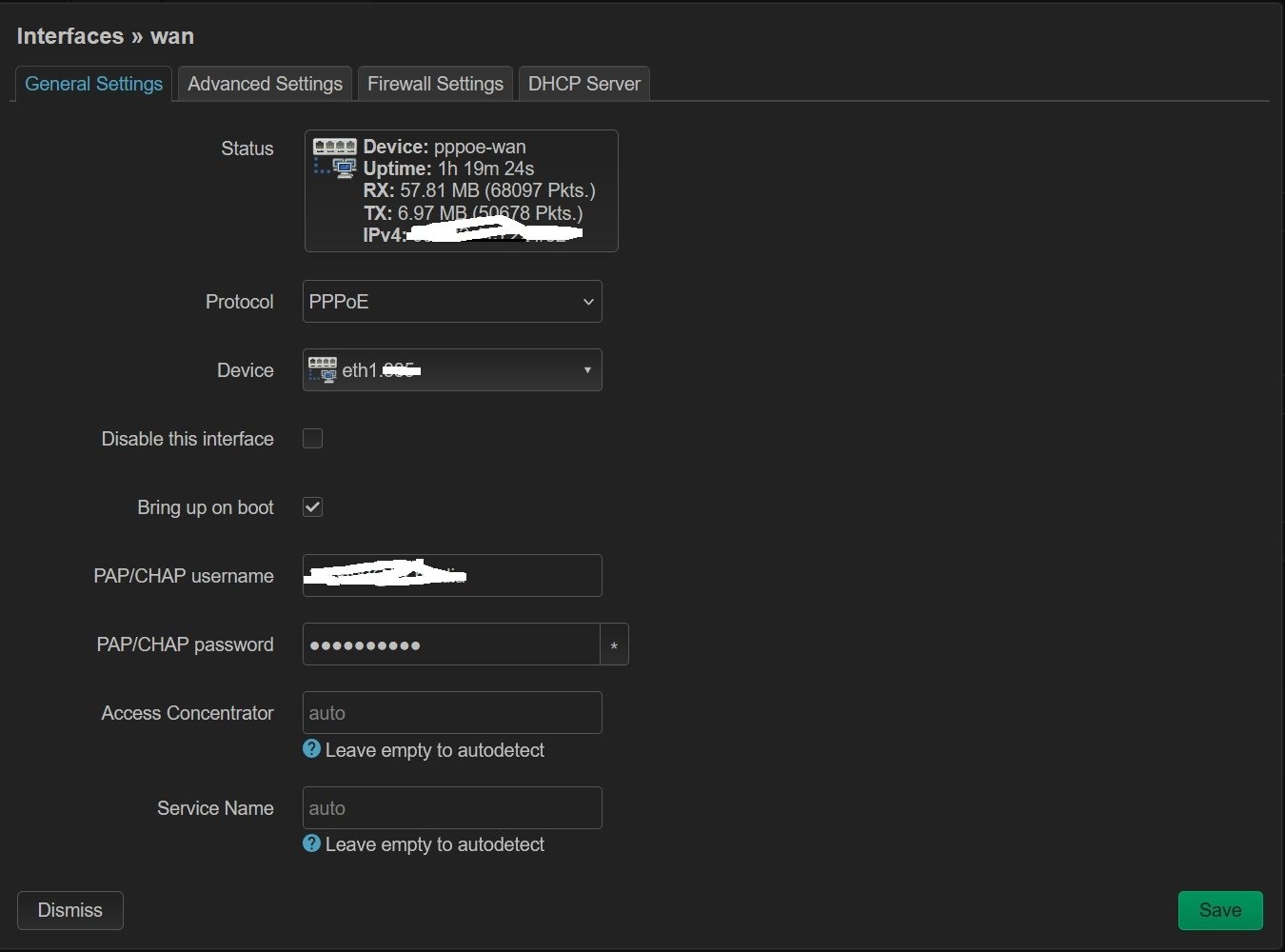The height and width of the screenshot is (952, 1285).
Task: Focus the PAP/CHAP username field
Action: click(x=452, y=576)
